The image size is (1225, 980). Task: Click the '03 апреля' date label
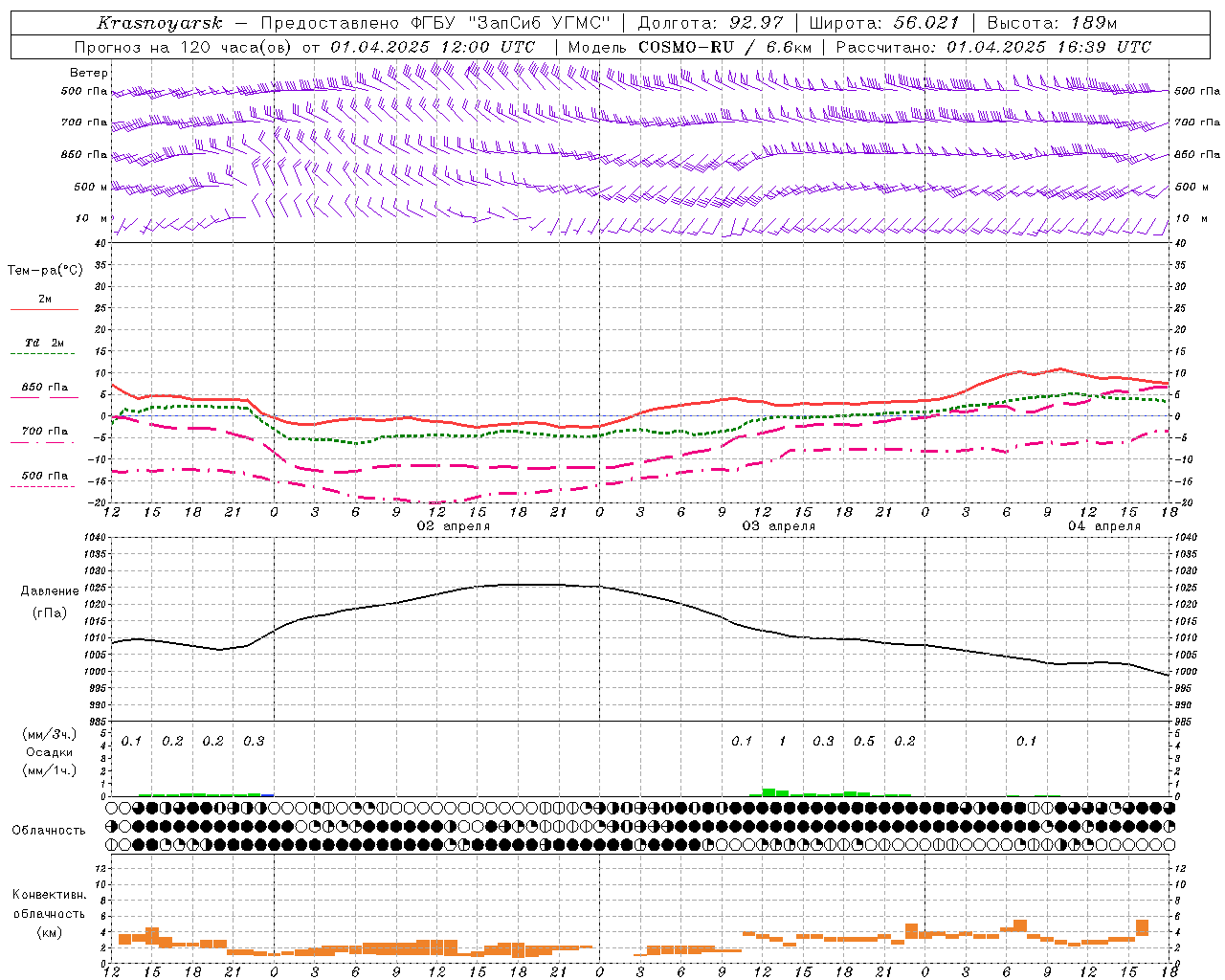click(x=779, y=526)
